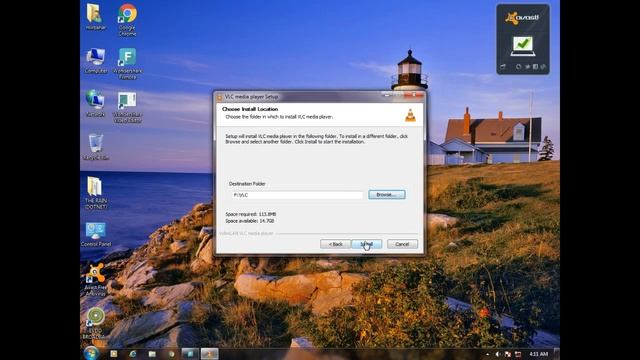Image resolution: width=640 pixels, height=360 pixels.
Task: Cancel the VLC media player setup
Action: click(402, 244)
